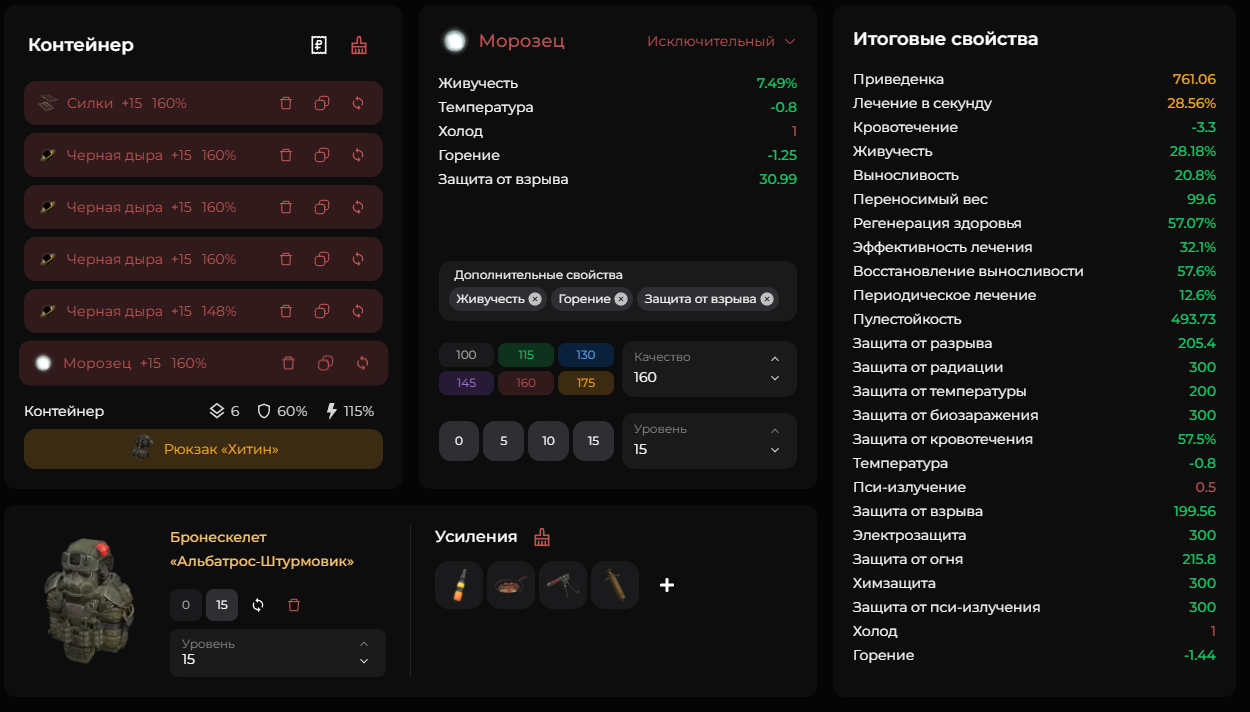
Task: Open the Исключительный rarity dropdown
Action: pyautogui.click(x=720, y=41)
